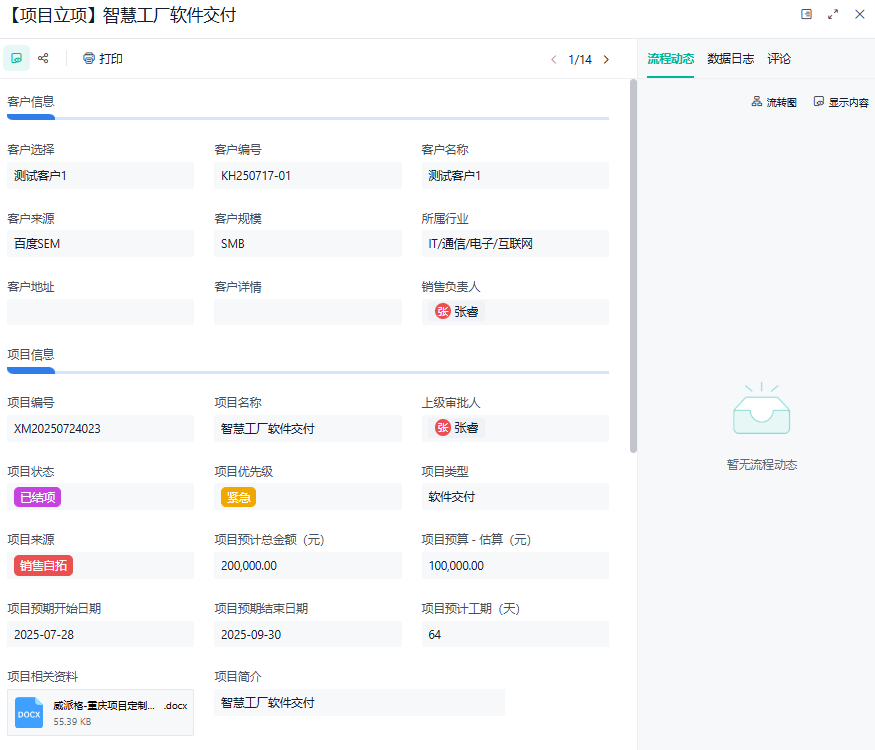Image resolution: width=875 pixels, height=750 pixels.
Task: Open the 项目类型 field showing 软件交付
Action: [515, 496]
